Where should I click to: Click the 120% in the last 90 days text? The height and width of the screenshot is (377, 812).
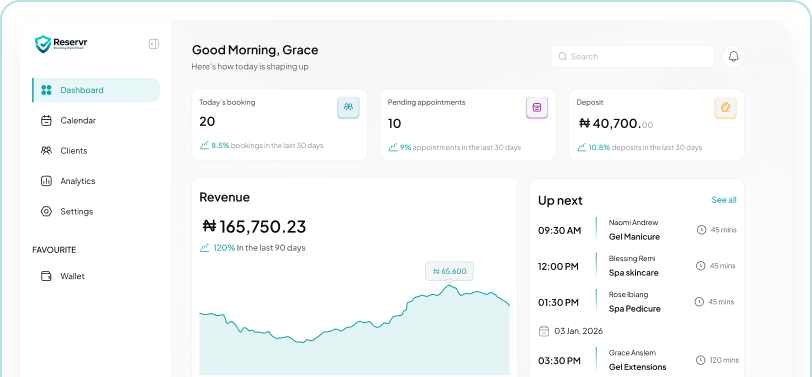pyautogui.click(x=259, y=248)
